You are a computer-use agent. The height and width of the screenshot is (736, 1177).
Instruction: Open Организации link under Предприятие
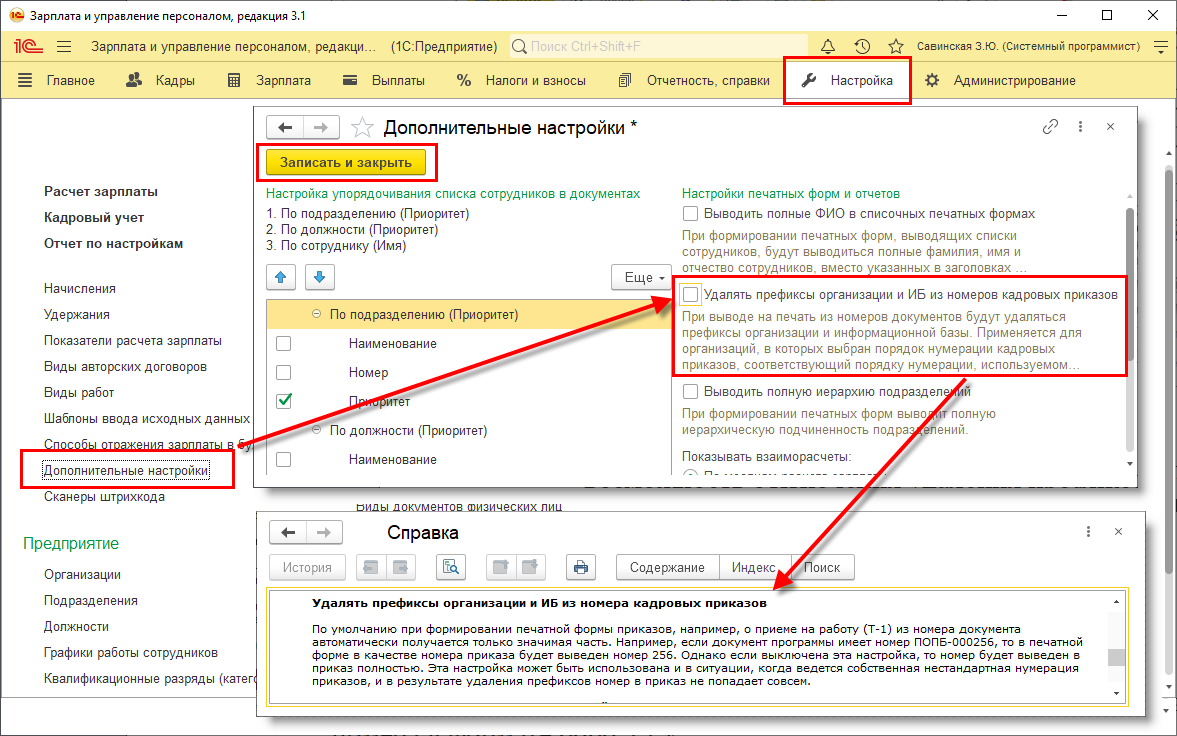point(82,575)
